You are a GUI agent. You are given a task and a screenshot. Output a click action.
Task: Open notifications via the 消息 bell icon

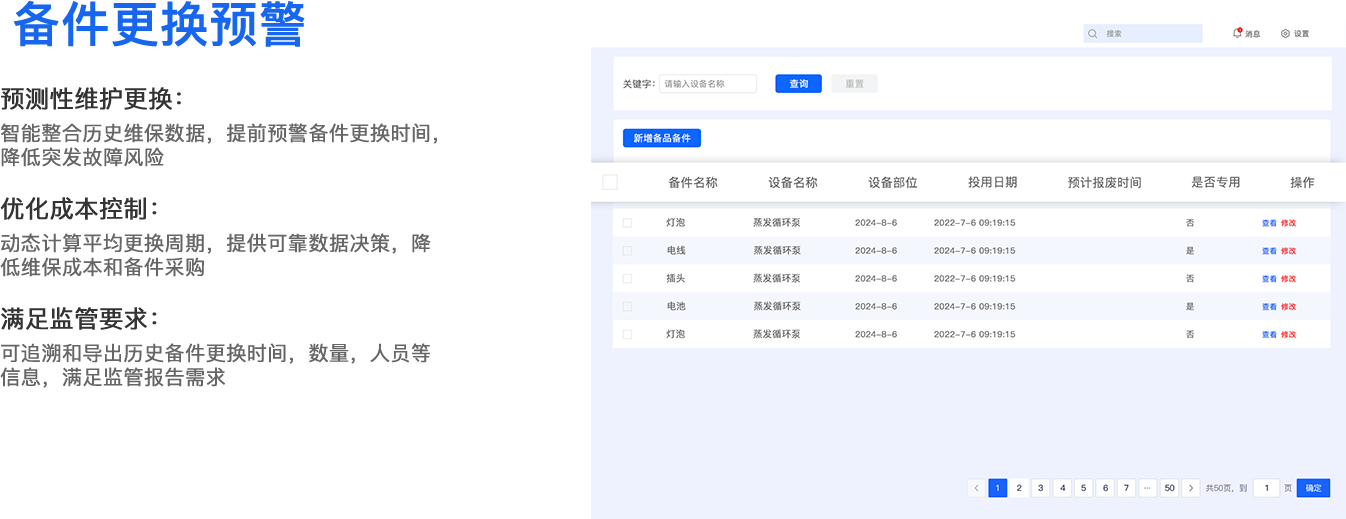click(x=1237, y=33)
